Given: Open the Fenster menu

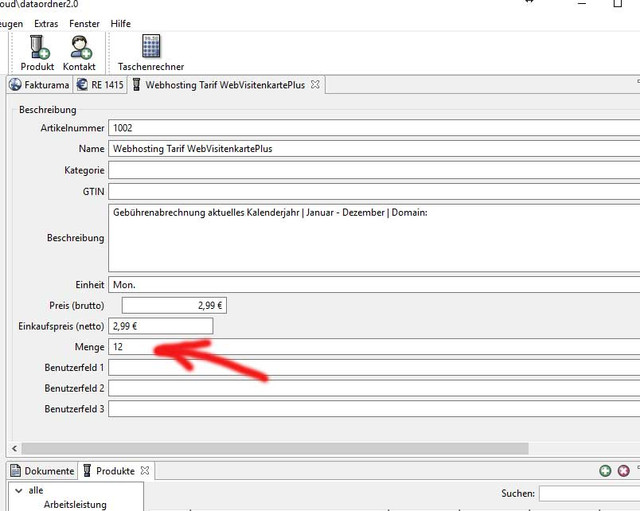Looking at the screenshot, I should [84, 24].
